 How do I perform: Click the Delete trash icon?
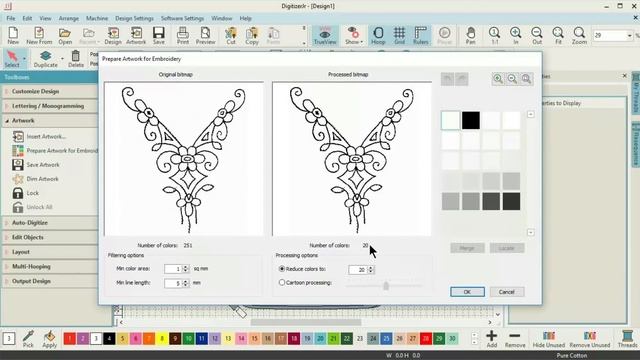(x=76, y=58)
